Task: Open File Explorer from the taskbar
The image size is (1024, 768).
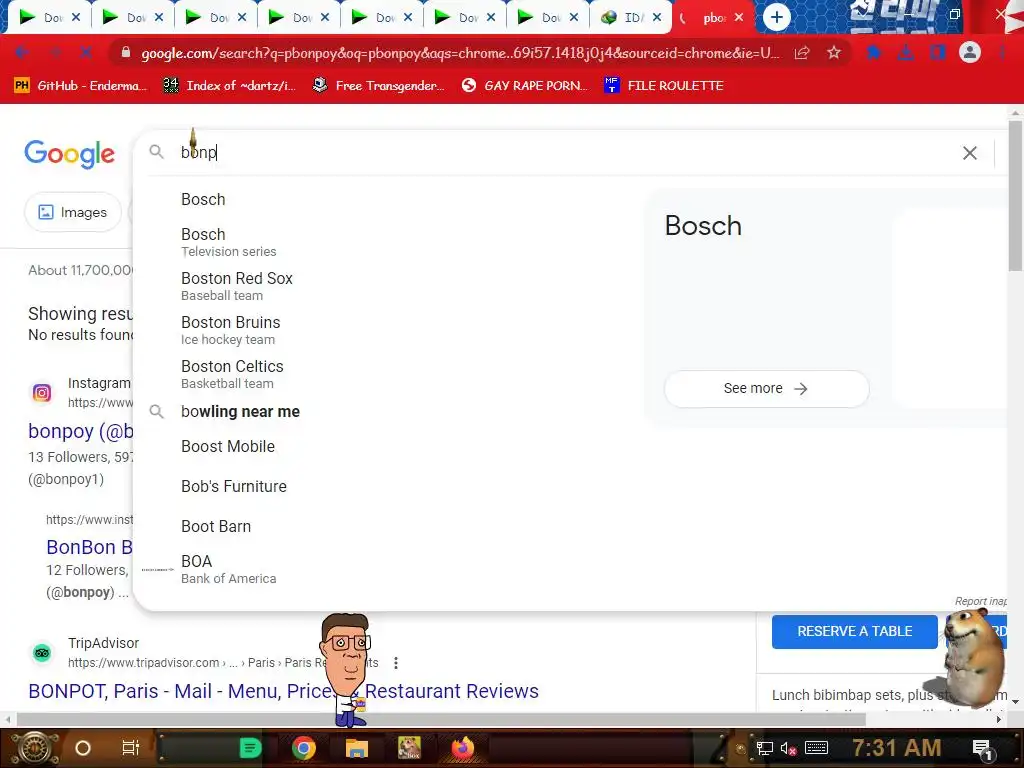Action: (x=357, y=748)
